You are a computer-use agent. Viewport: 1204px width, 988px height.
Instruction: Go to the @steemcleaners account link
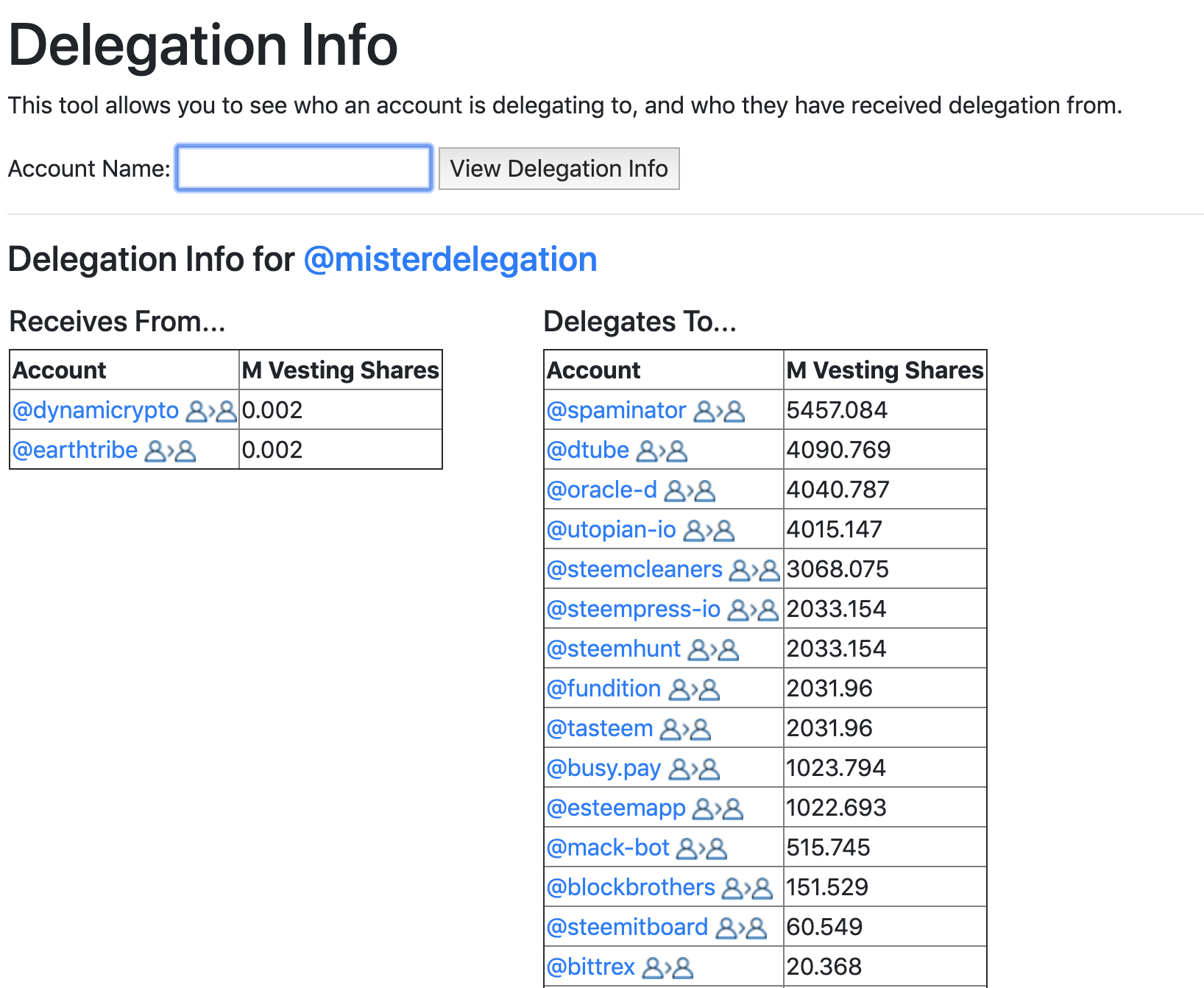tap(634, 569)
